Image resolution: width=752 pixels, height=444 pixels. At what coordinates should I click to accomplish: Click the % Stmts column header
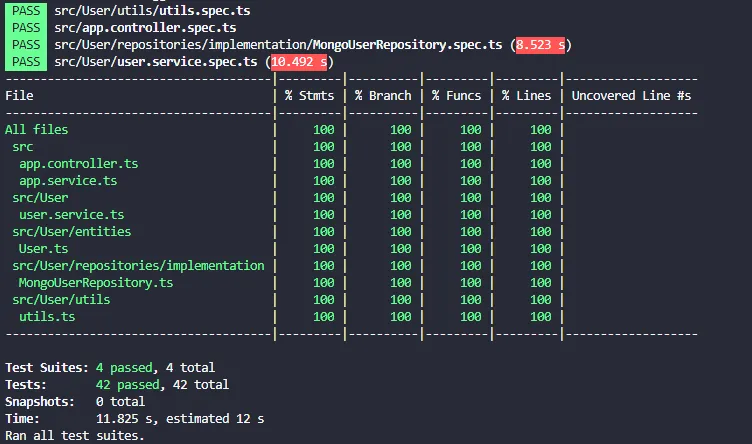coord(309,95)
